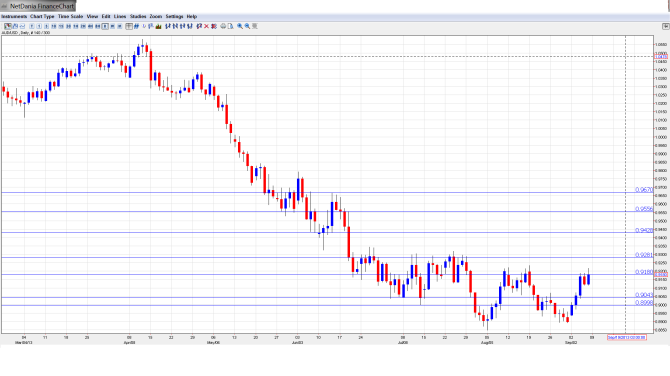The height and width of the screenshot is (376, 670).
Task: Open the Lines menu
Action: [x=120, y=16]
